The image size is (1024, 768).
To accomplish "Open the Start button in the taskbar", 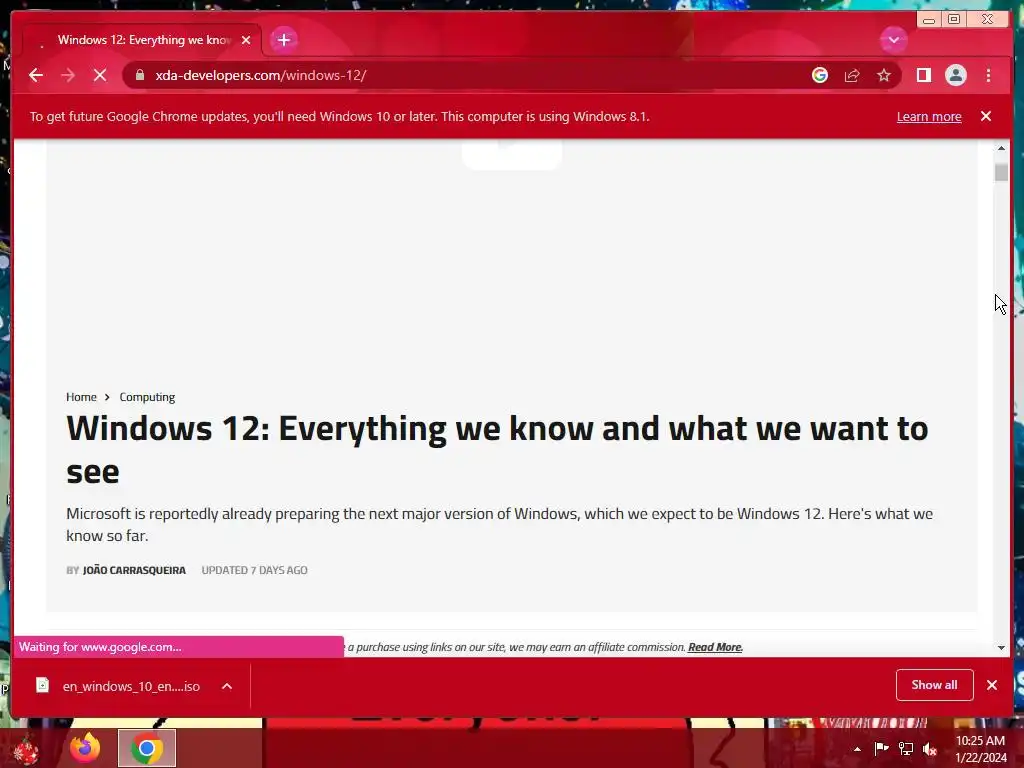I will (26, 748).
